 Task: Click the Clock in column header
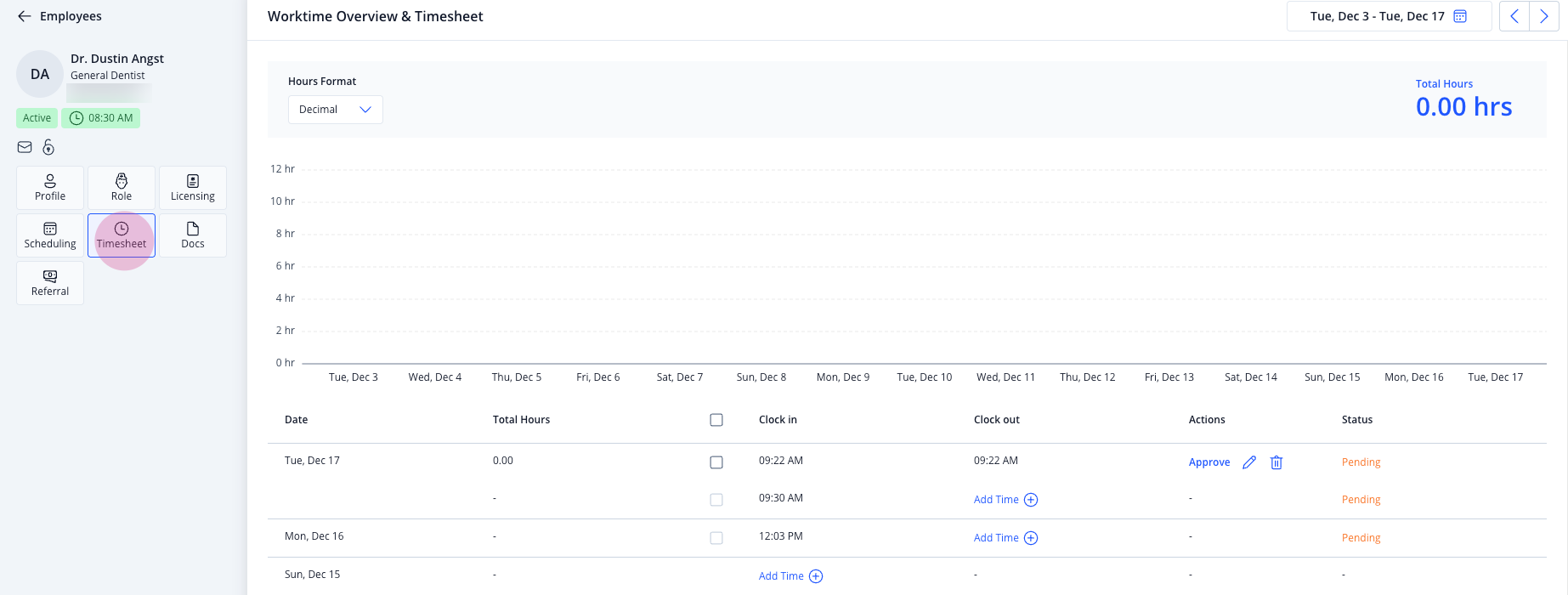[x=778, y=420]
